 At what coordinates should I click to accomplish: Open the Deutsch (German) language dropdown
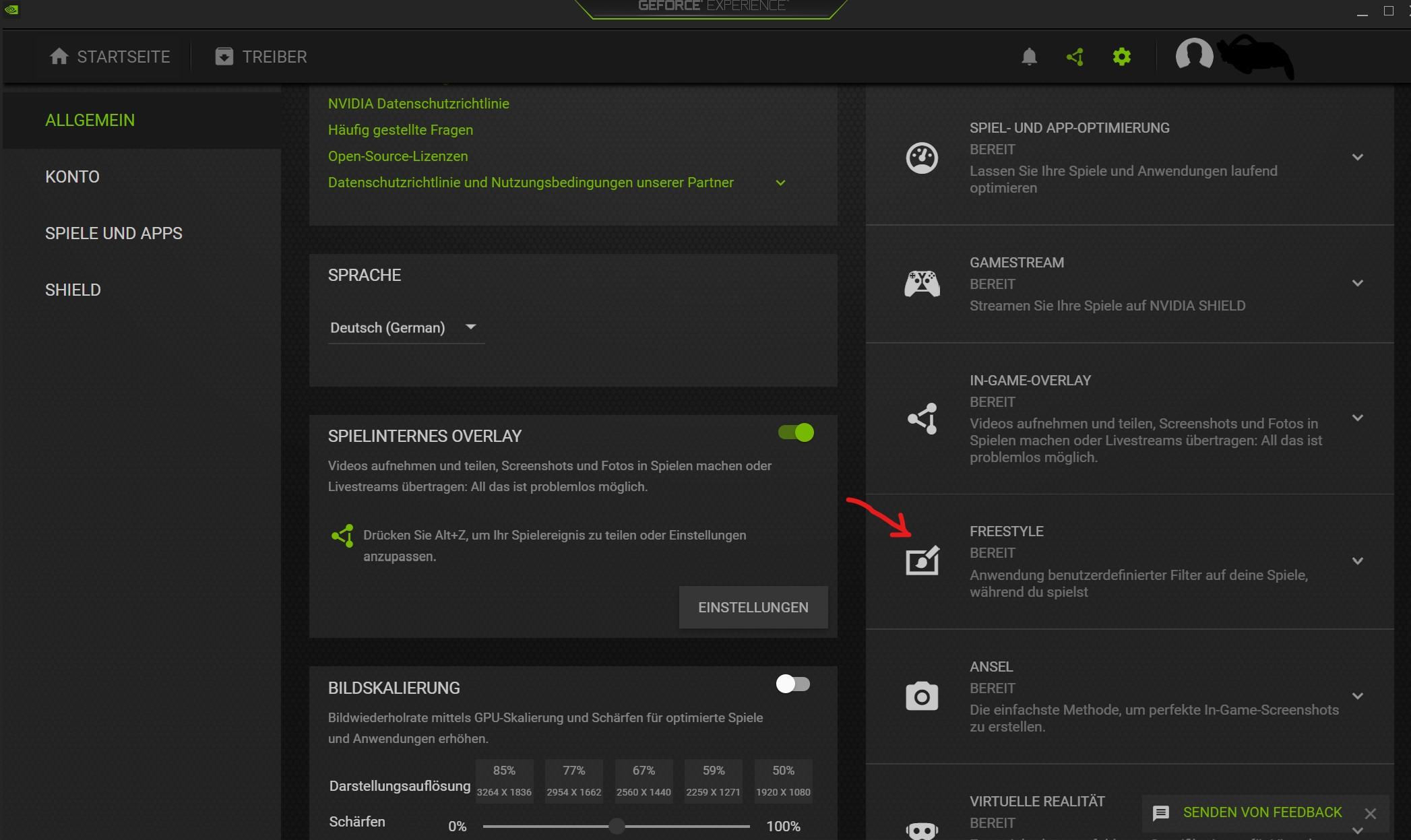(406, 328)
